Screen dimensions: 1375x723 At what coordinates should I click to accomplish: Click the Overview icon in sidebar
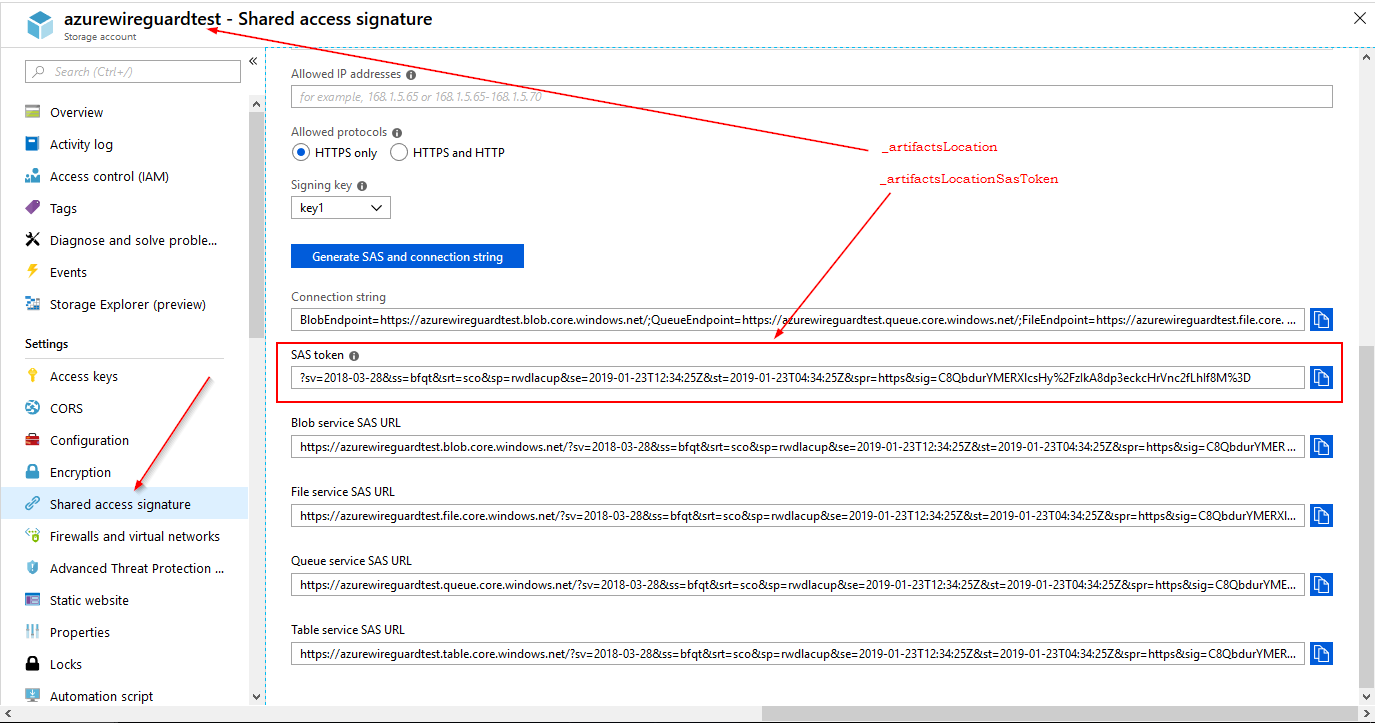tap(32, 112)
